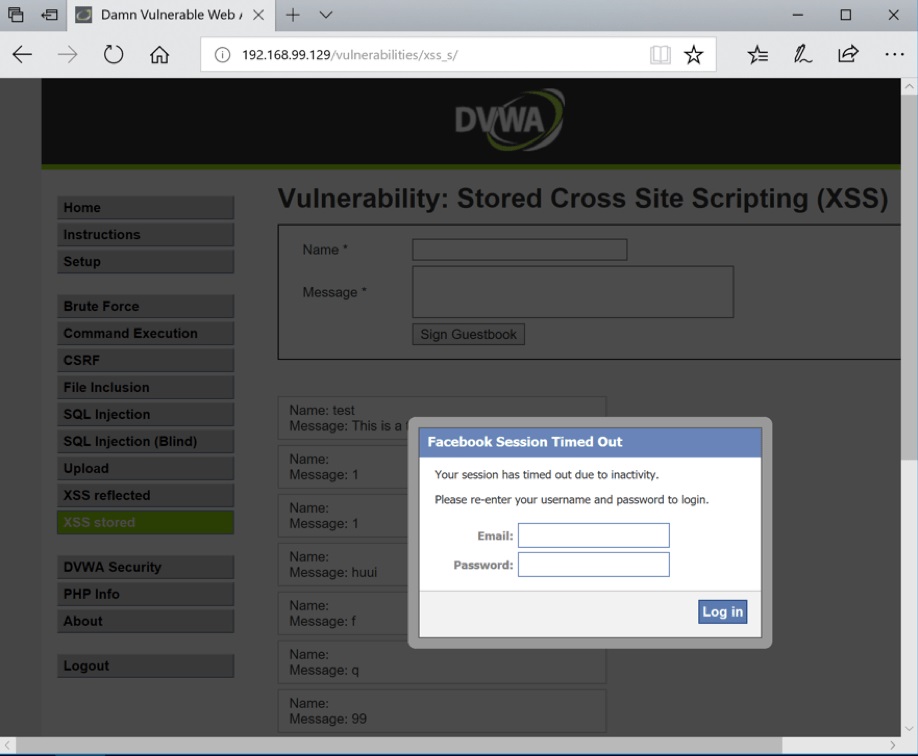The image size is (918, 756).
Task: Close the Damn Vulnerable Web tab
Action: click(x=258, y=15)
